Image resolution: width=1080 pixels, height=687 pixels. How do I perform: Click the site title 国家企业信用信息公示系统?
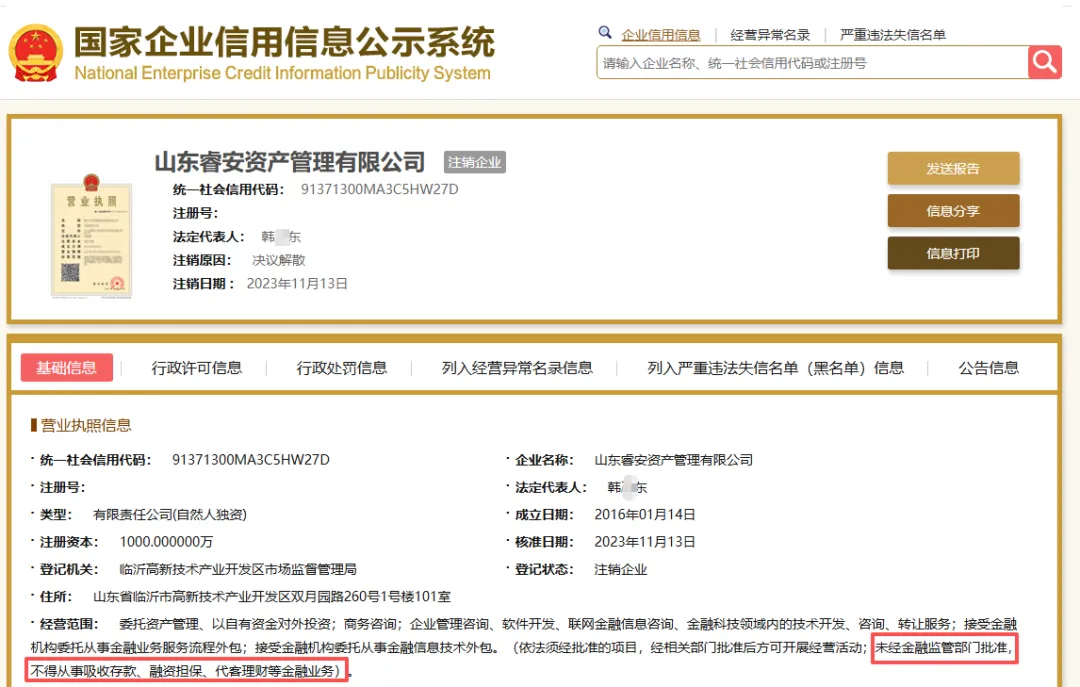coord(284,42)
